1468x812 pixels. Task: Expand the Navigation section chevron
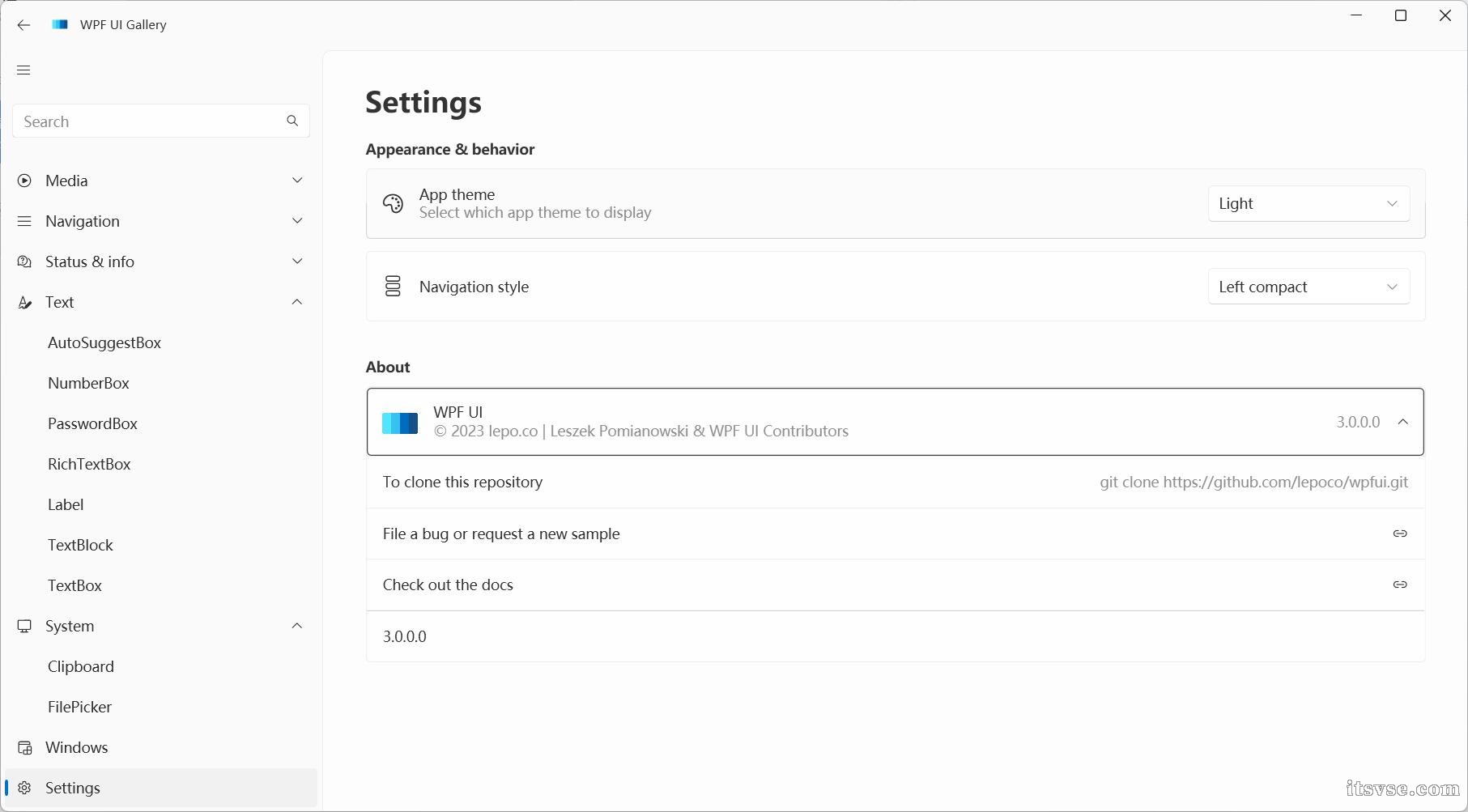[297, 220]
